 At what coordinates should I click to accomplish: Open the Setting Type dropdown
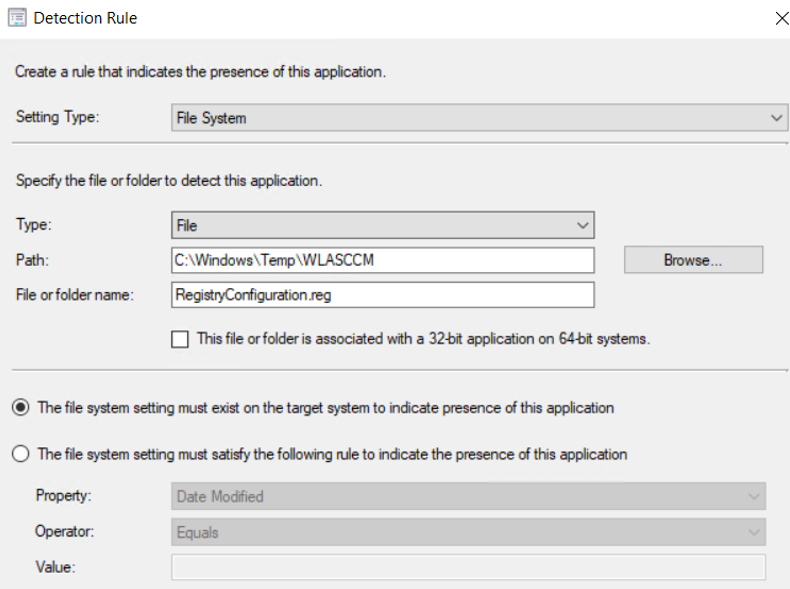(479, 117)
